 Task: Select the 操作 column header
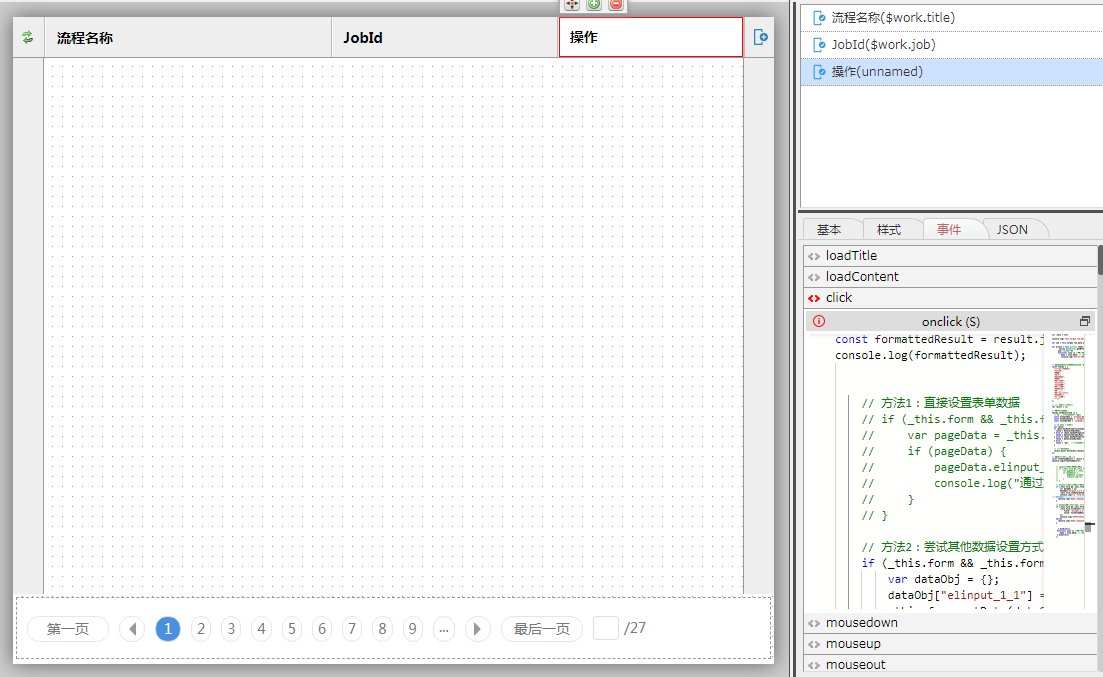pos(651,37)
